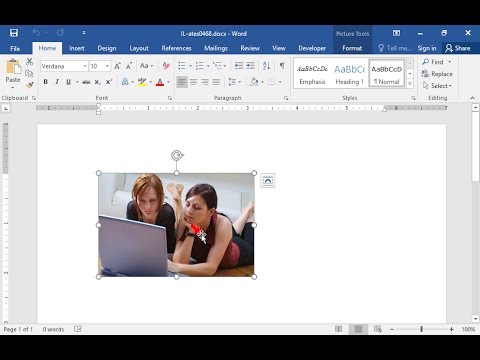
Task: Toggle Bold formatting
Action: [46, 82]
